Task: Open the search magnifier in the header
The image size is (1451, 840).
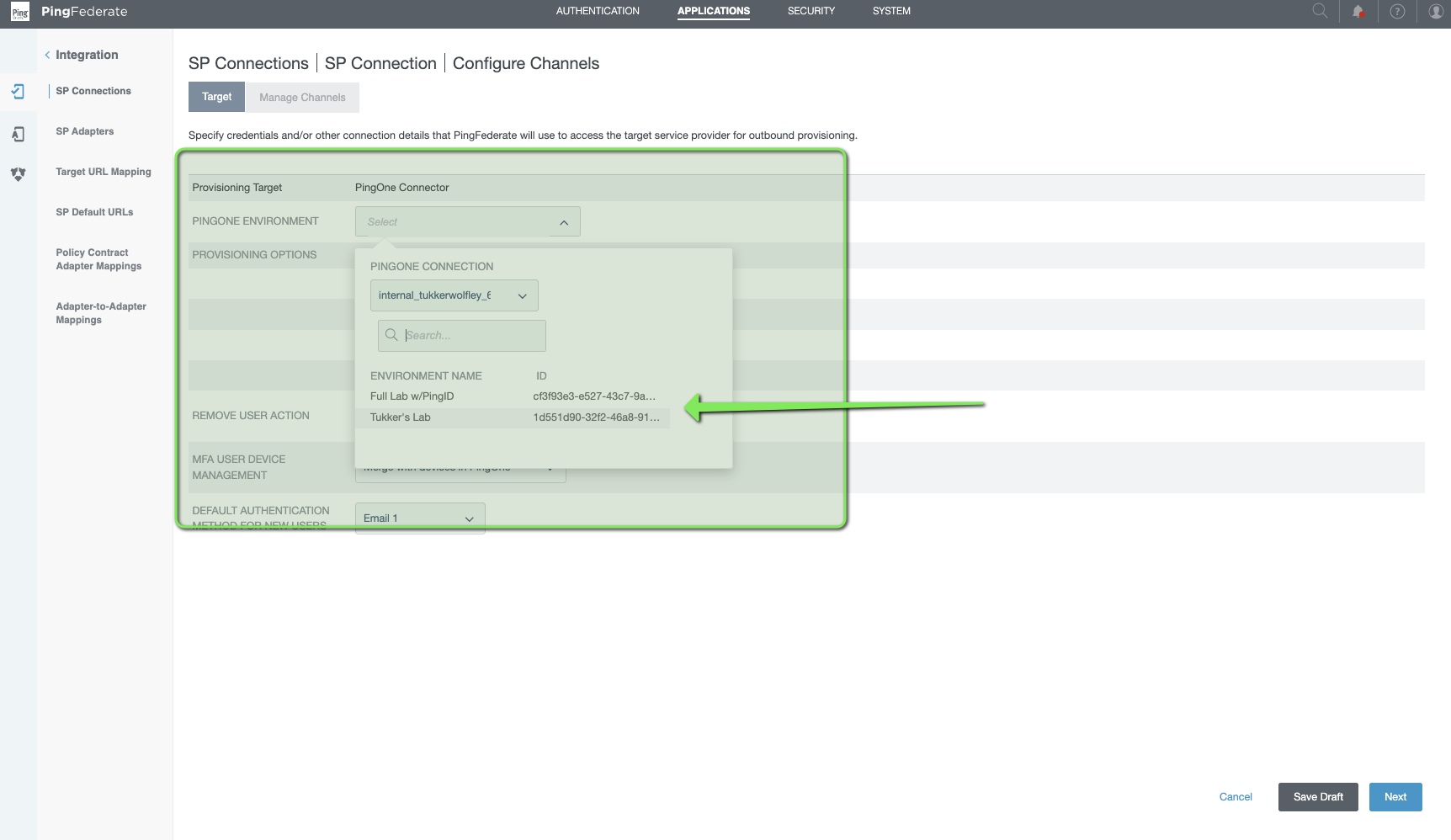Action: point(1319,12)
